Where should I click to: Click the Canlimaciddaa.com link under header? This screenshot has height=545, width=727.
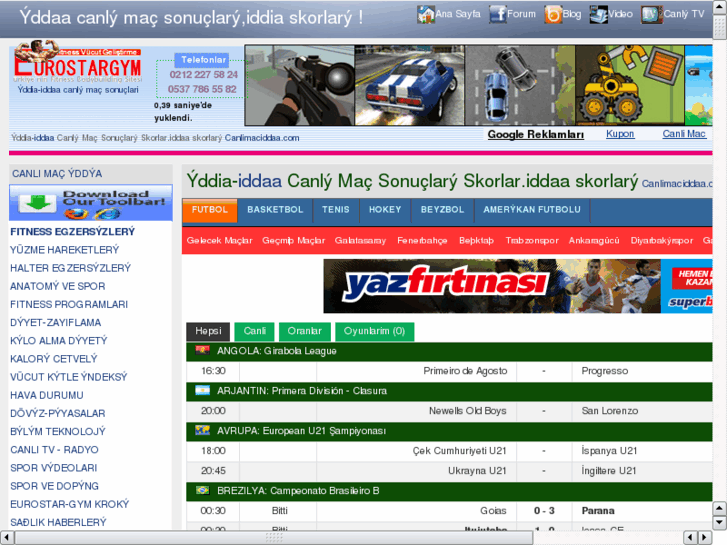(x=262, y=138)
